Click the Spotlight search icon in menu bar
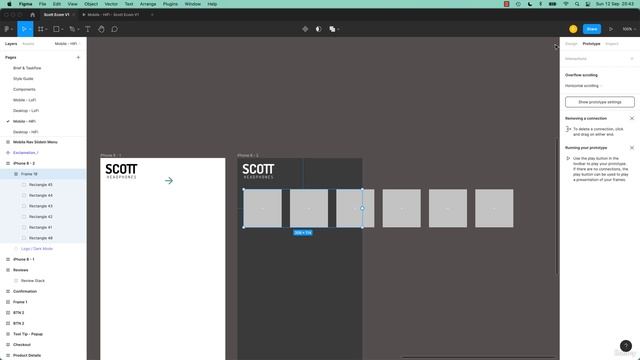 577,4
